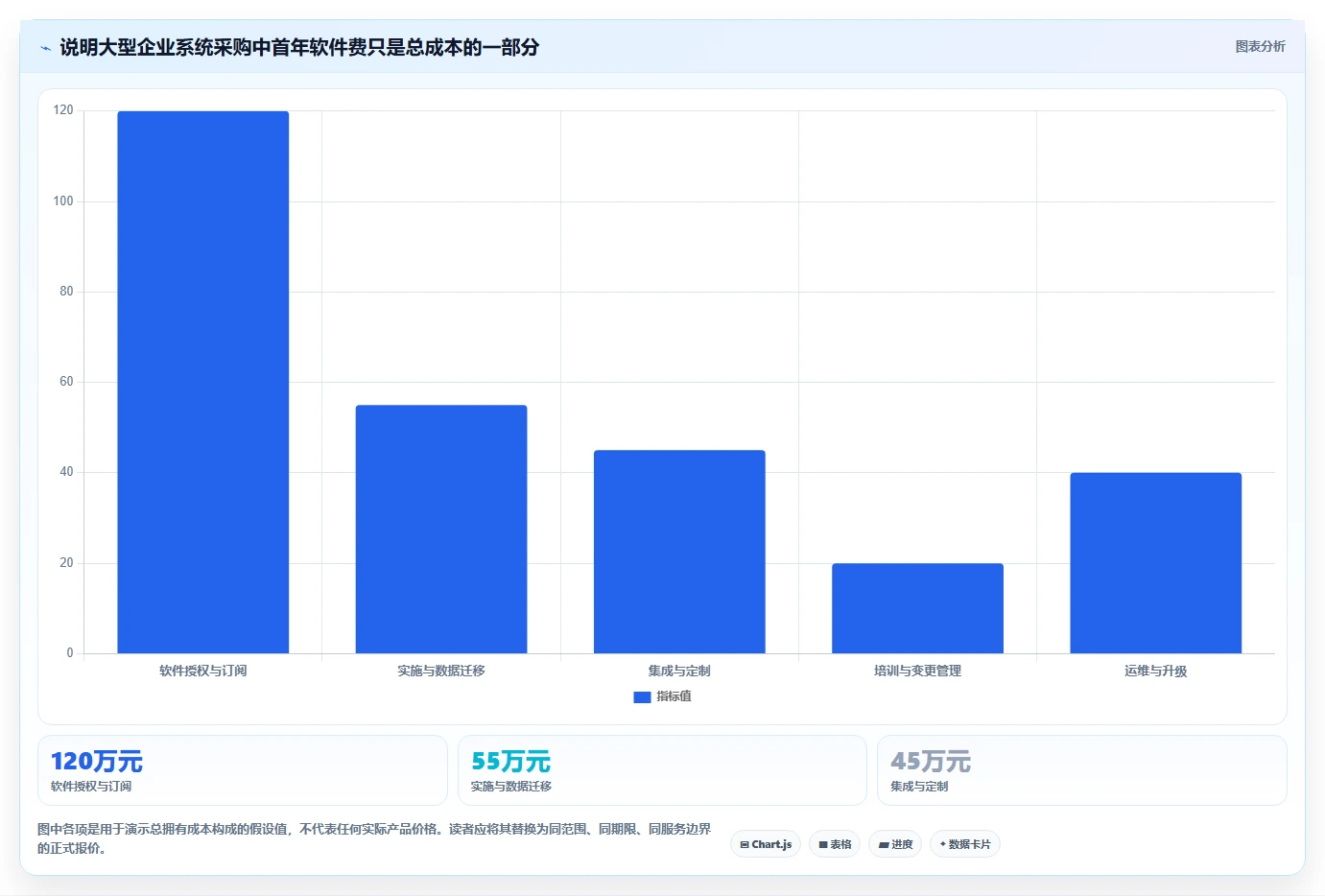Click the 培训与变更管理 bar in the chart

coord(917,608)
